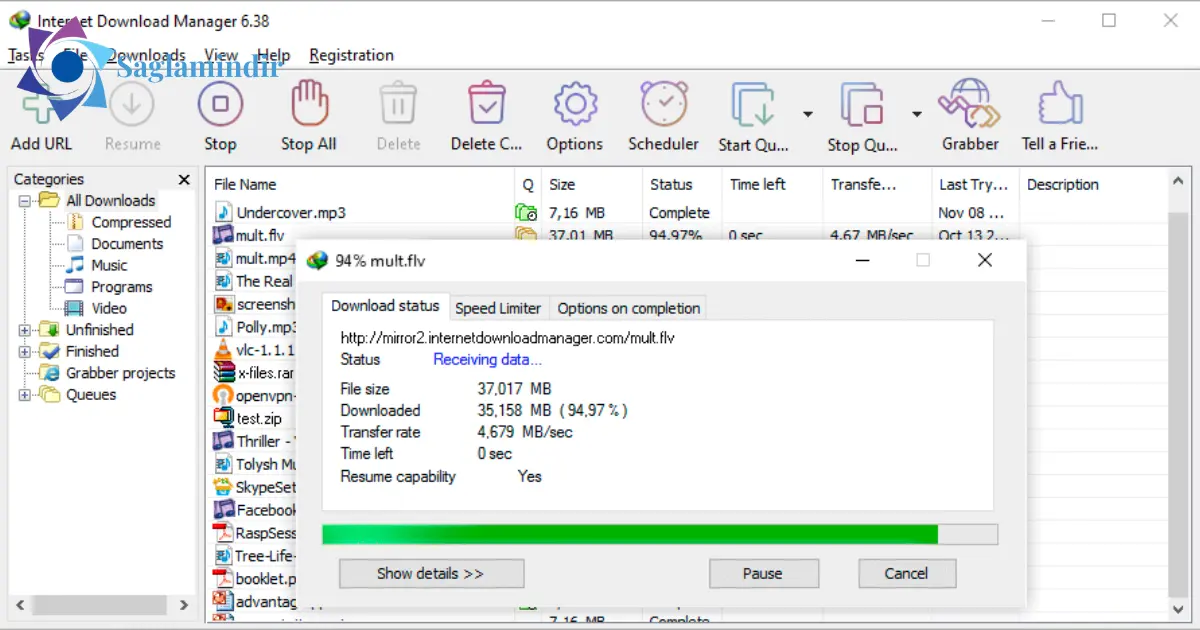Click the Stop toolbar icon

[220, 103]
